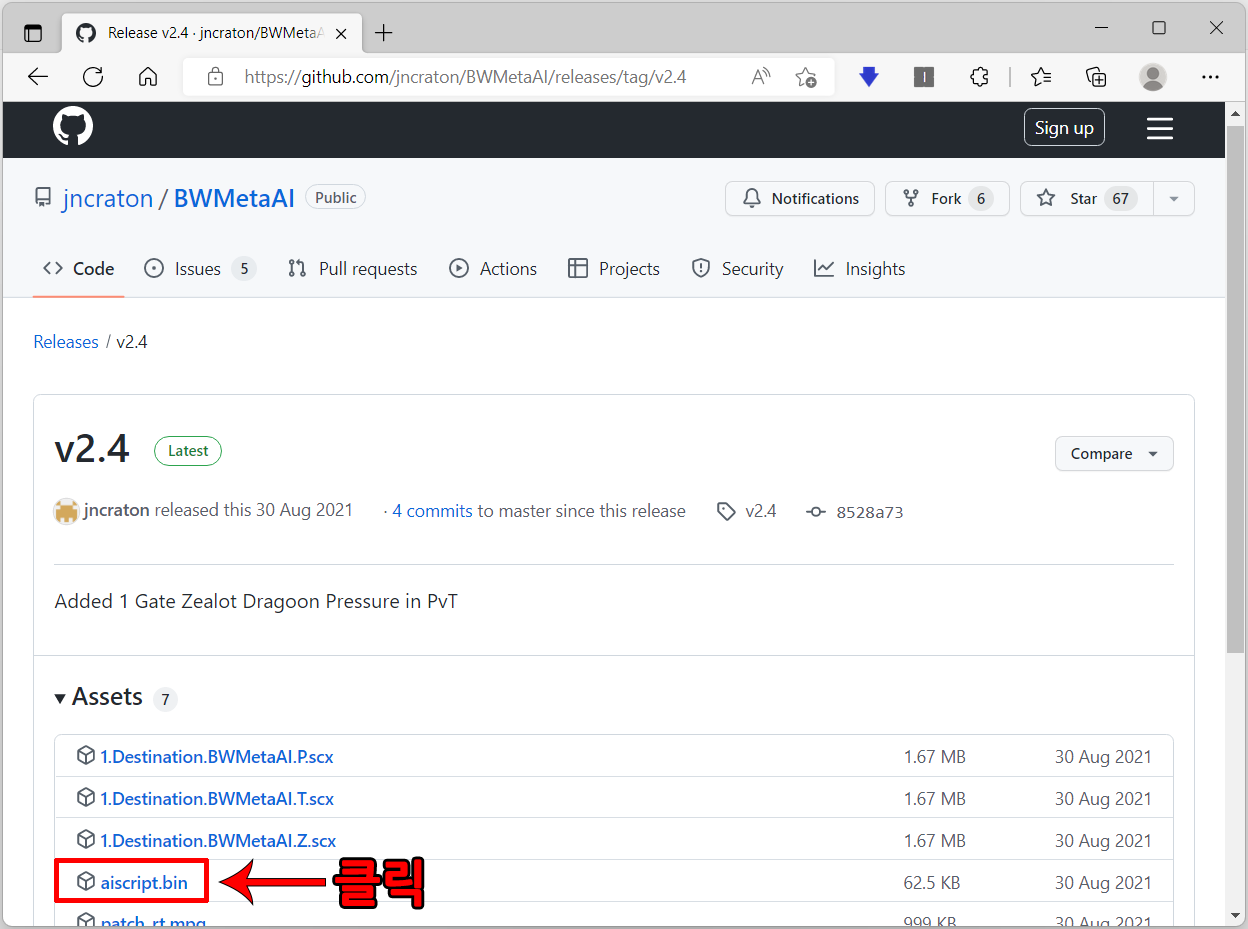Click the Public repository label

click(x=336, y=198)
